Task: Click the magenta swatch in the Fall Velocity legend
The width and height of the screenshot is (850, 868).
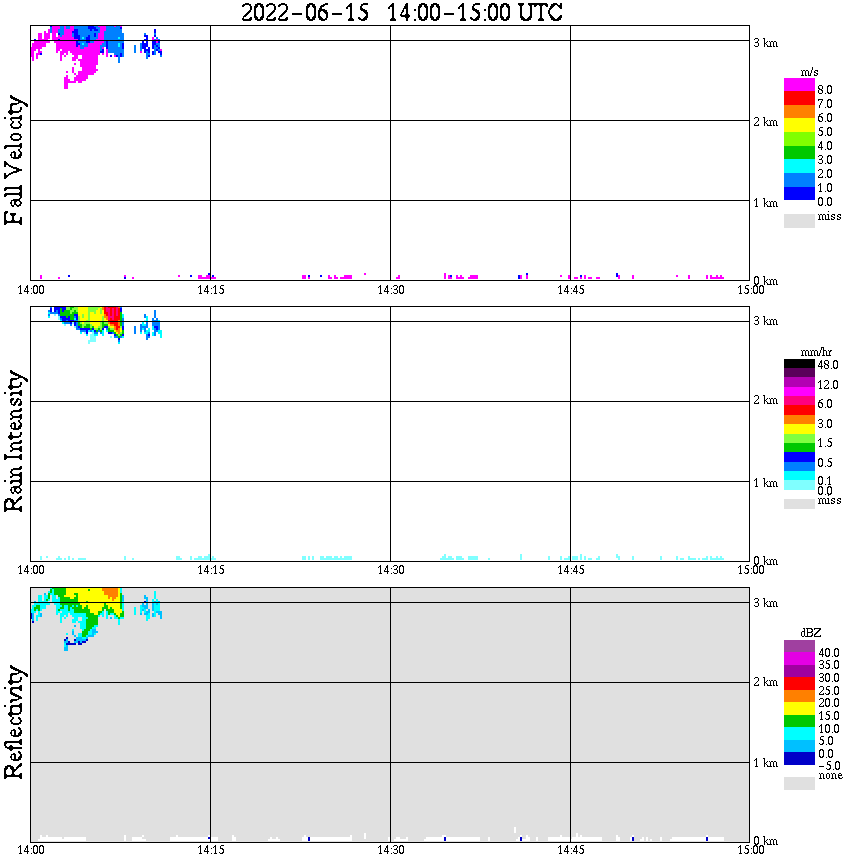Action: (799, 84)
